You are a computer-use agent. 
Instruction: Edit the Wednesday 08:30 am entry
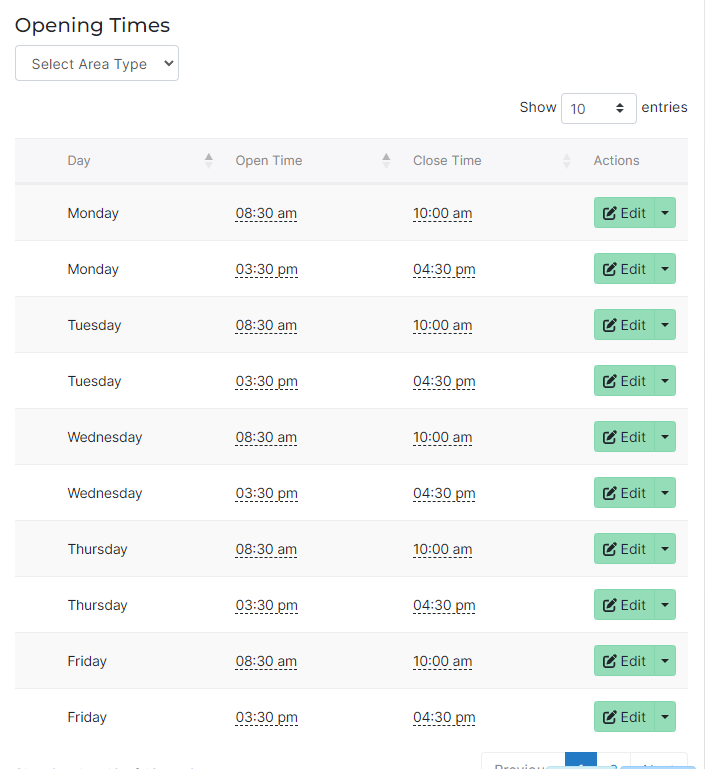point(624,437)
